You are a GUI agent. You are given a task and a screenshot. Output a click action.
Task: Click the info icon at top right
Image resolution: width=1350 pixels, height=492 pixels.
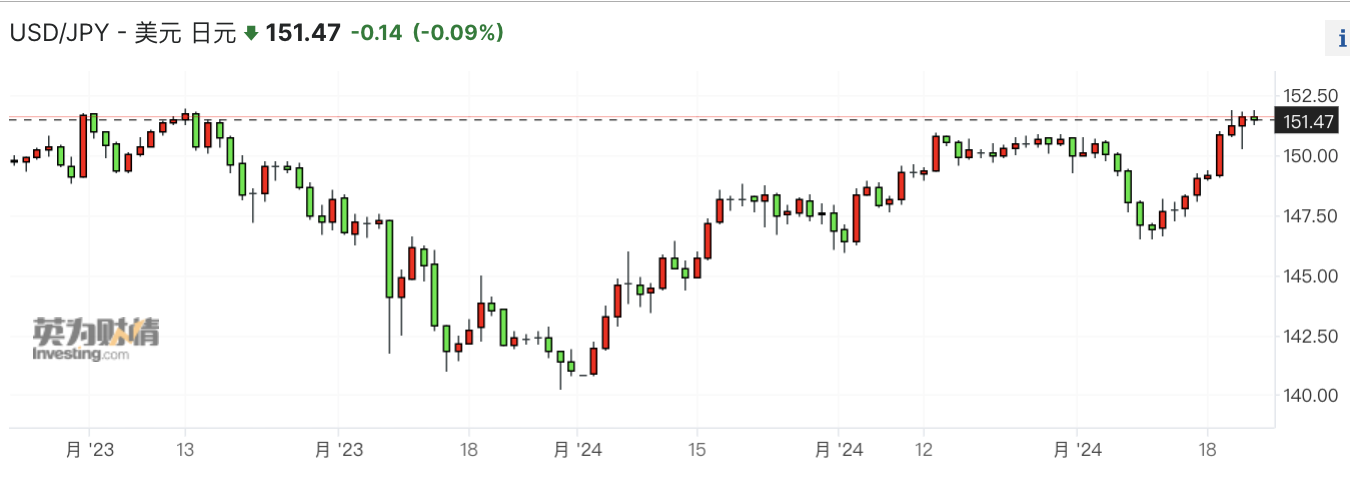(1341, 39)
